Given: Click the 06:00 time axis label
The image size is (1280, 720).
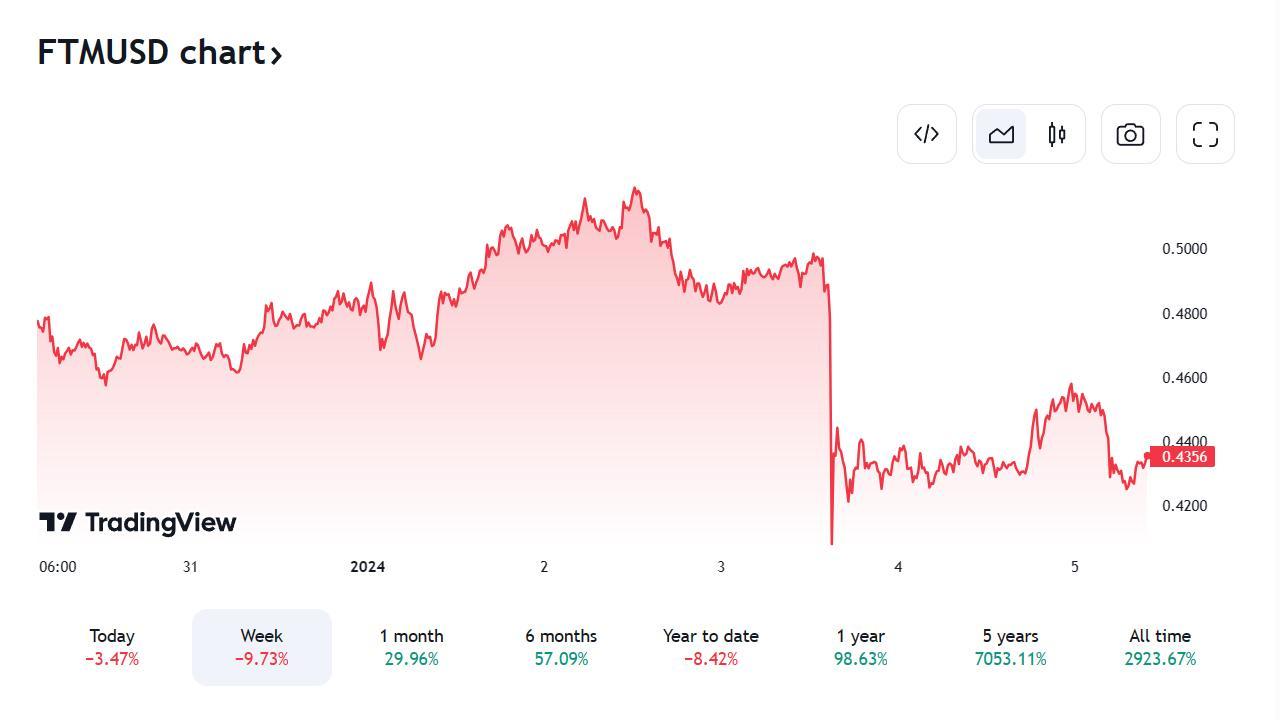Looking at the screenshot, I should pos(57,567).
